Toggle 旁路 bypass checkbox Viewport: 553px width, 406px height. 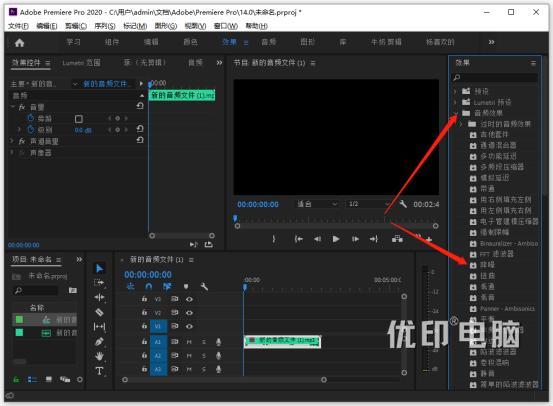[x=79, y=119]
